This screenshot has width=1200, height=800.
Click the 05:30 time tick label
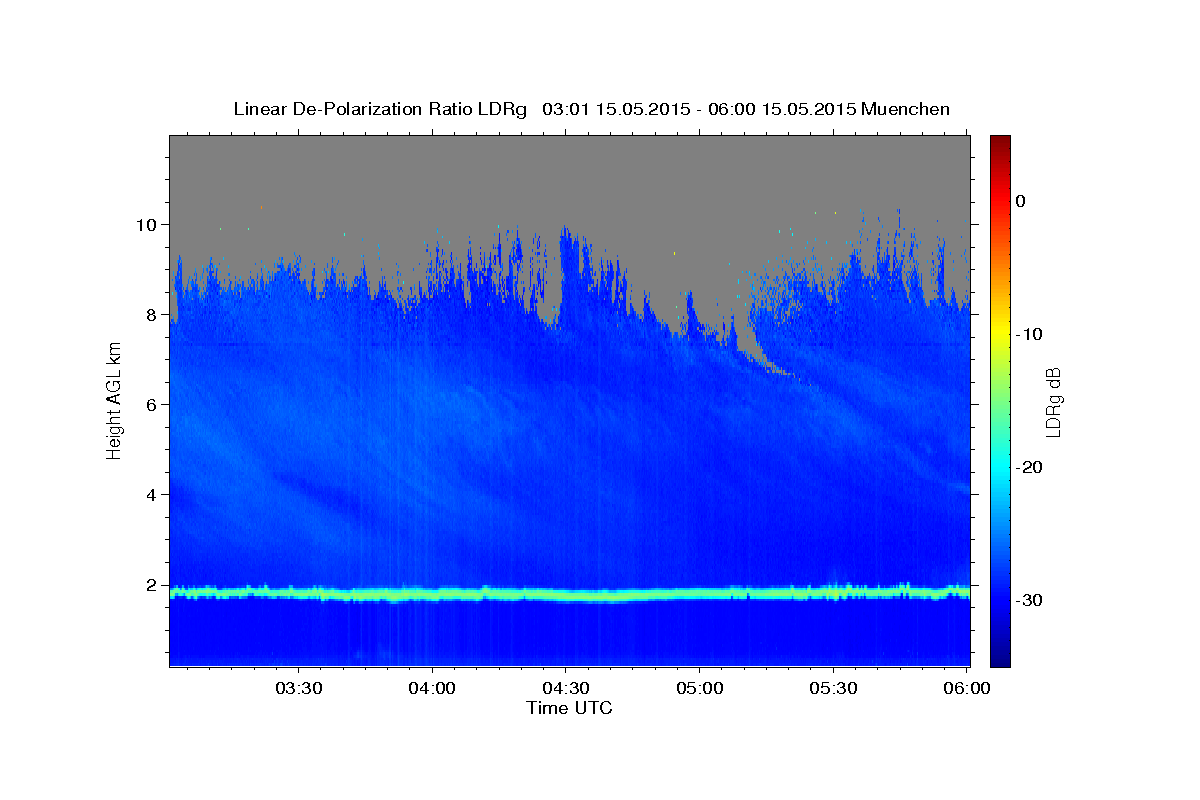832,689
